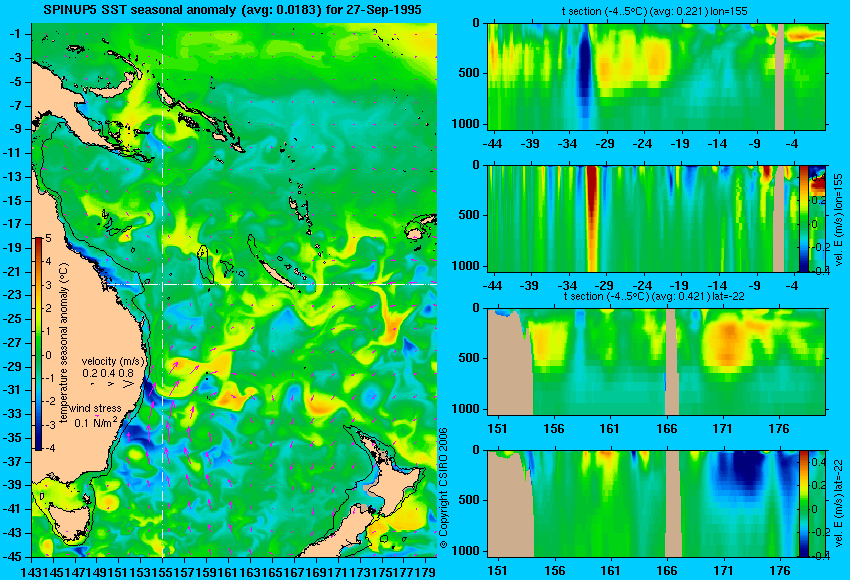Open the temperature section plot at lon=155
850x580 pixels.
click(x=656, y=76)
